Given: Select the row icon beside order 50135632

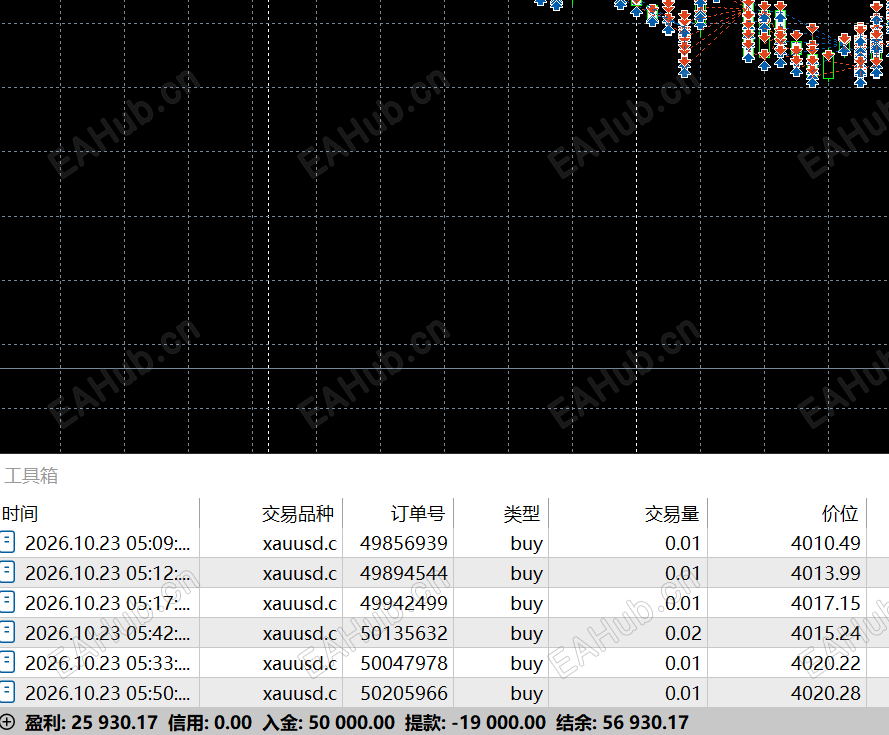Looking at the screenshot, I should click(x=7, y=632).
